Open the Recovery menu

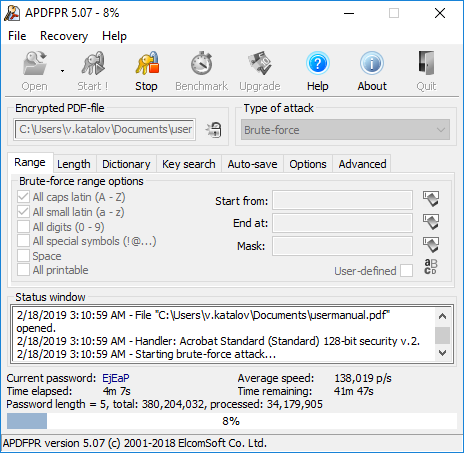(64, 36)
